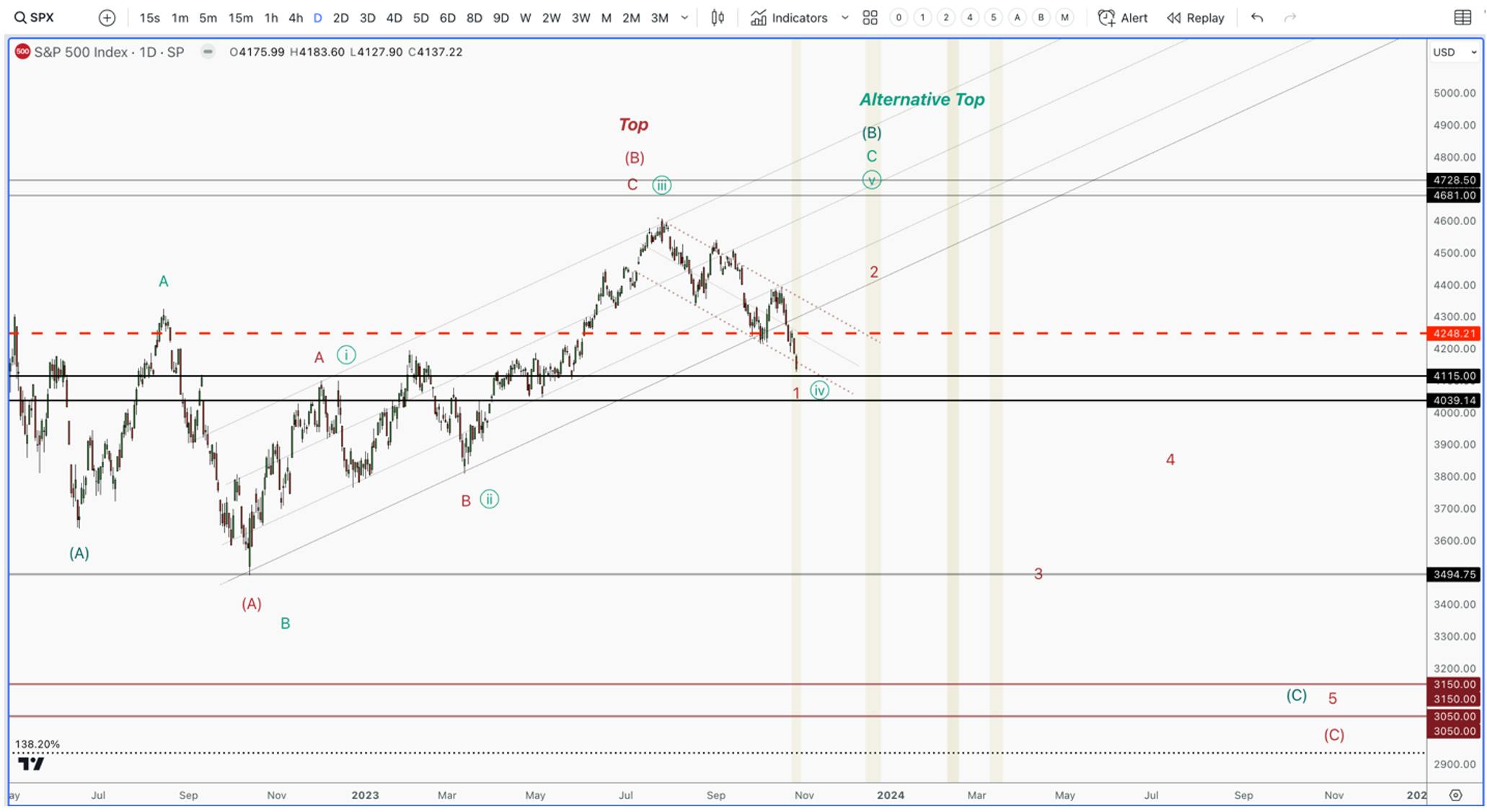Select the circled iii wave label
Image resolution: width=1487 pixels, height=812 pixels.
click(661, 185)
